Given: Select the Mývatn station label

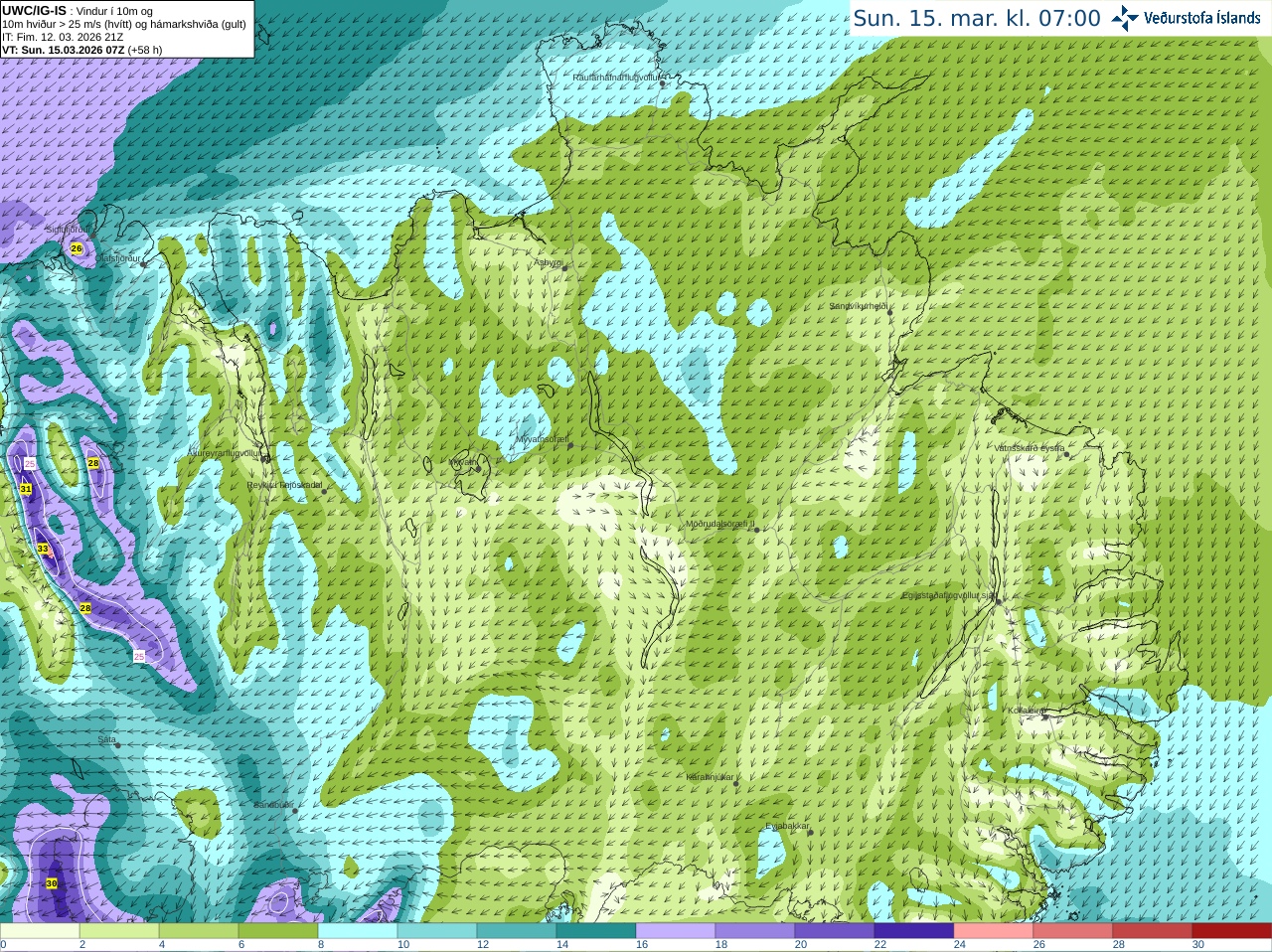Looking at the screenshot, I should click(462, 462).
